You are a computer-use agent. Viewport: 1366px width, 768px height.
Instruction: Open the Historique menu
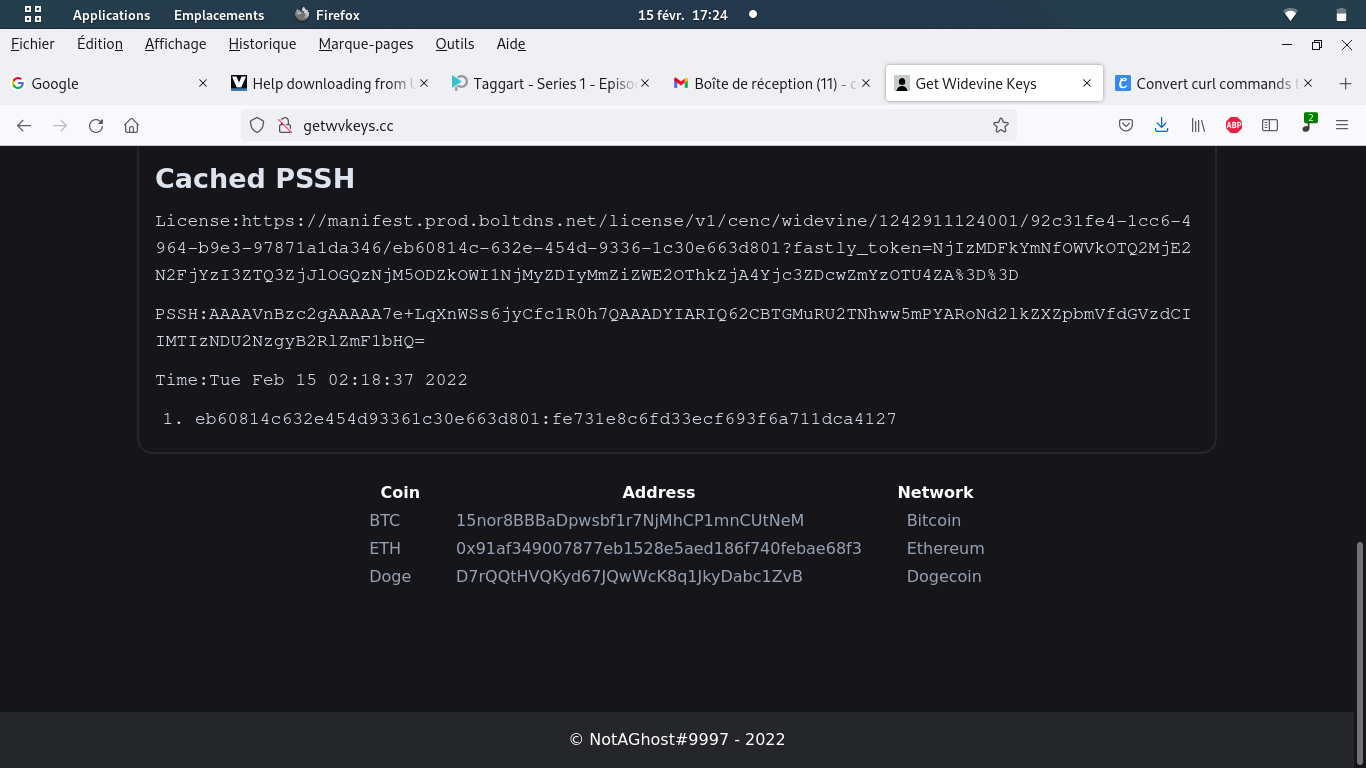tap(262, 44)
